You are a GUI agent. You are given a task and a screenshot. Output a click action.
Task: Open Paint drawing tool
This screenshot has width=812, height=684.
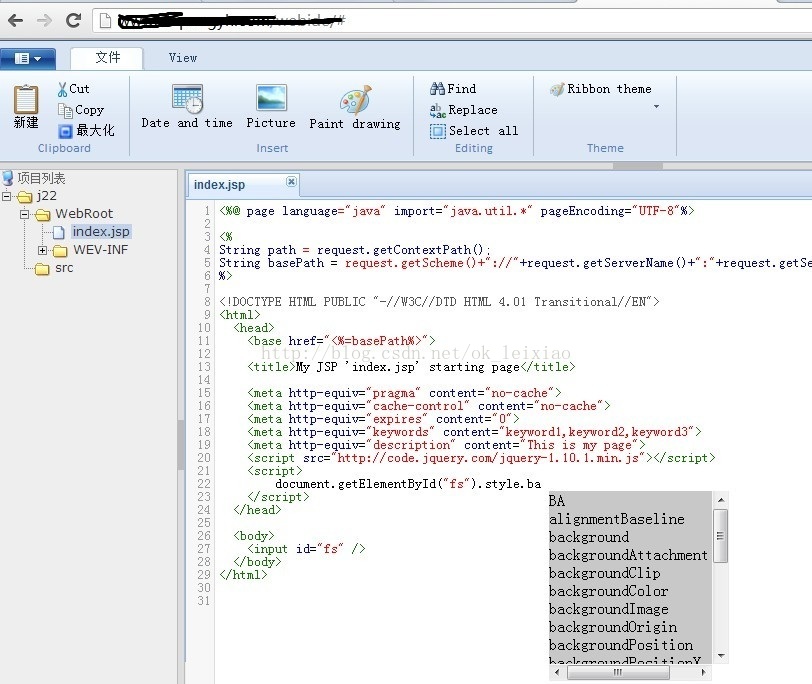tap(355, 99)
